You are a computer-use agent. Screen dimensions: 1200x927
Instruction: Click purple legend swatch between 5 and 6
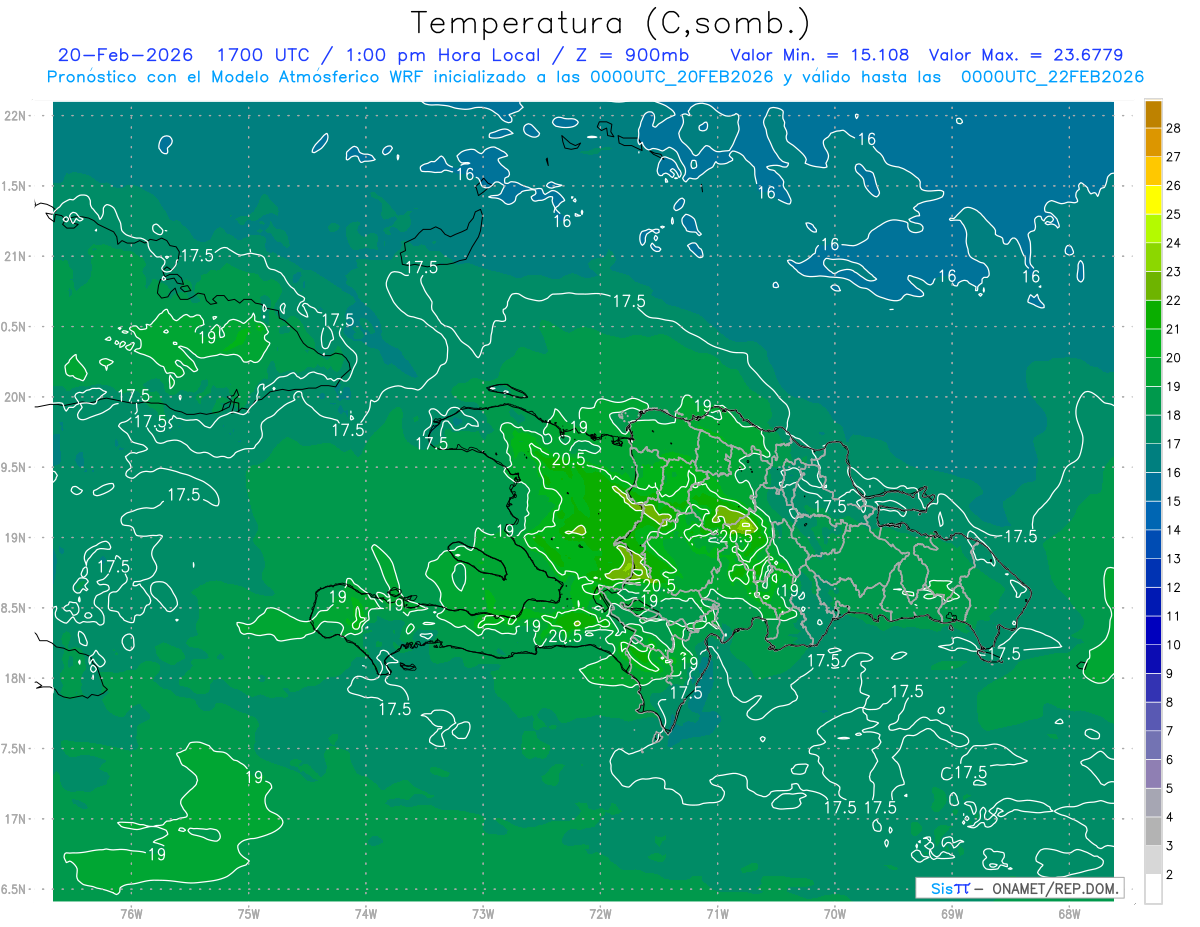1153,775
